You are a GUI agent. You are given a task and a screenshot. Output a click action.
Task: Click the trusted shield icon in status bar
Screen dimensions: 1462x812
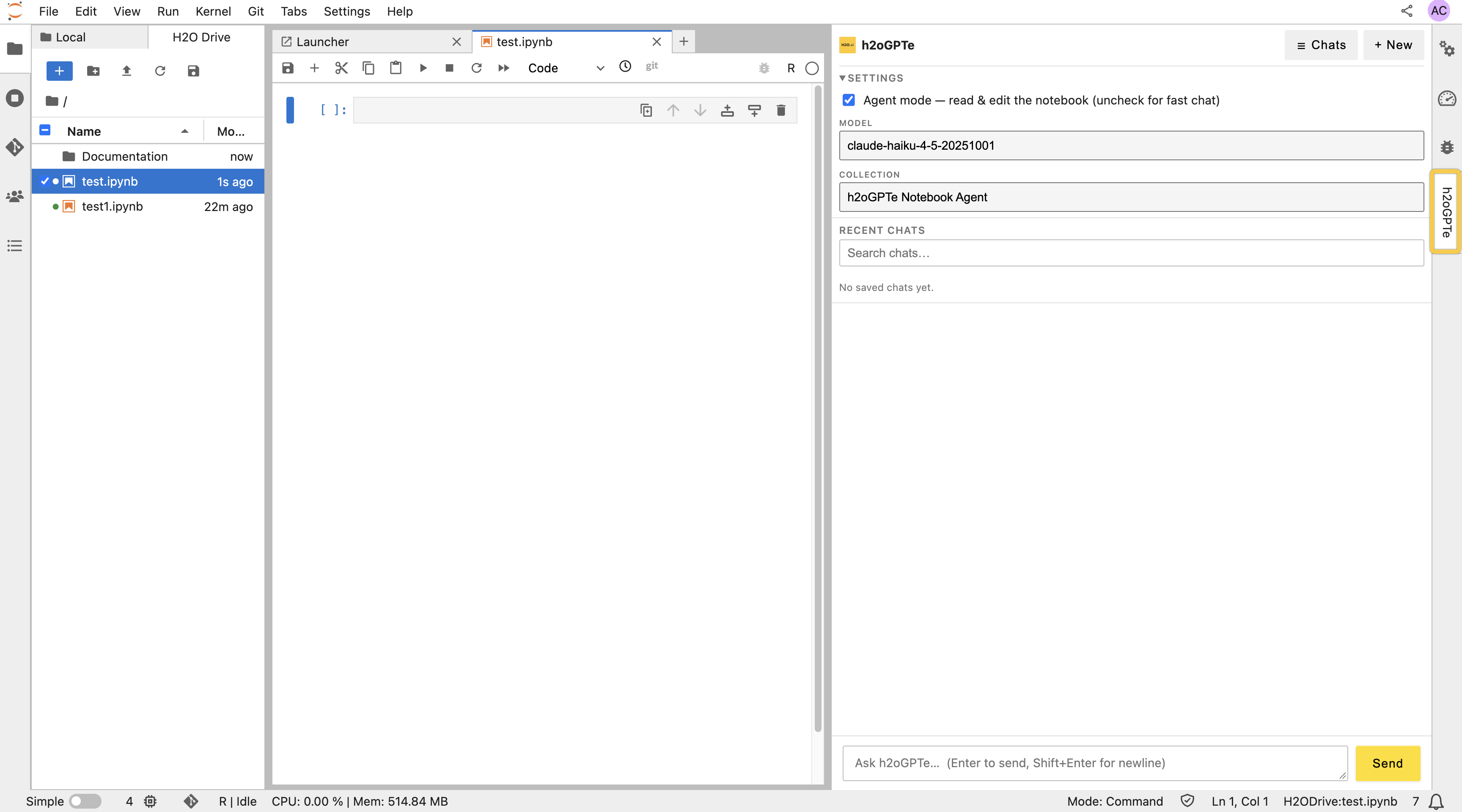[x=1187, y=801]
